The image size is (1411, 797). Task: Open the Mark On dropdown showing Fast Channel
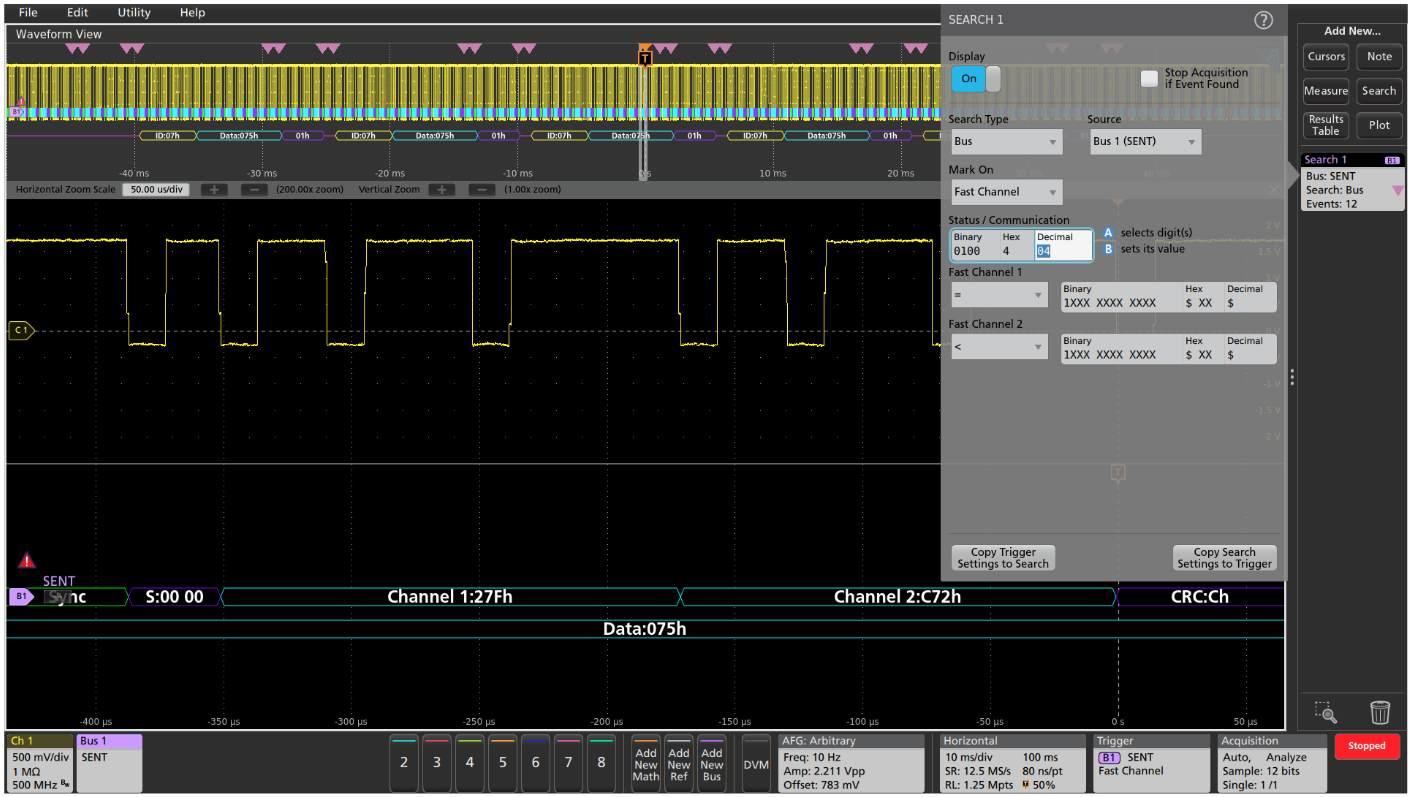coord(1005,192)
